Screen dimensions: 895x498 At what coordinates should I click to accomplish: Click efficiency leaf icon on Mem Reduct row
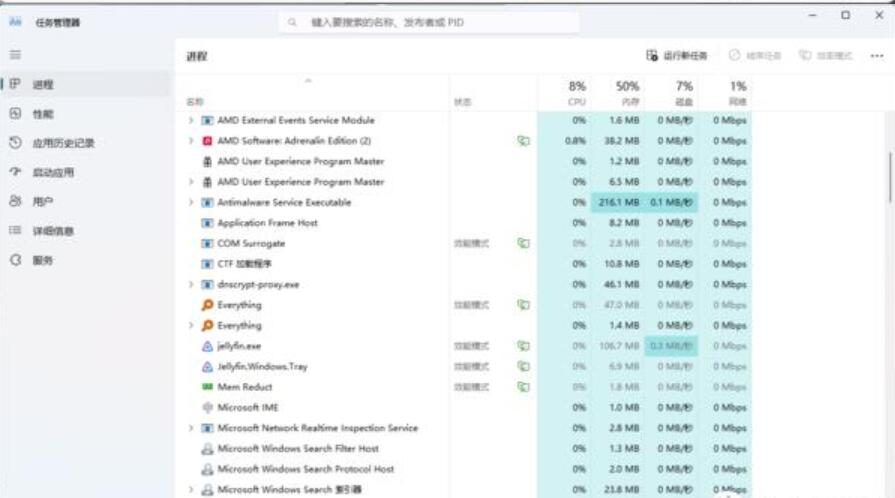pos(523,387)
